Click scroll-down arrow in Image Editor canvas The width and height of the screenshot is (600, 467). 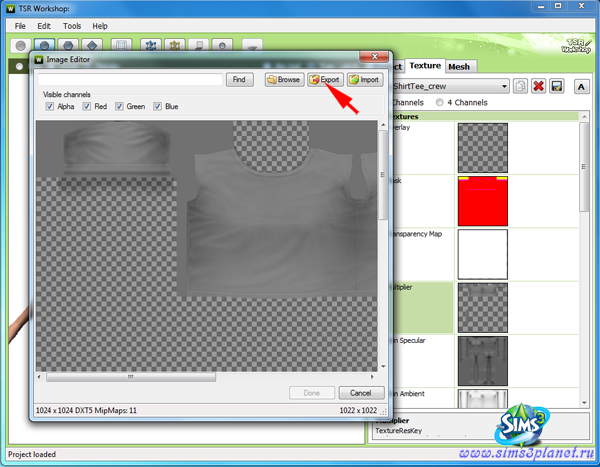tap(383, 366)
